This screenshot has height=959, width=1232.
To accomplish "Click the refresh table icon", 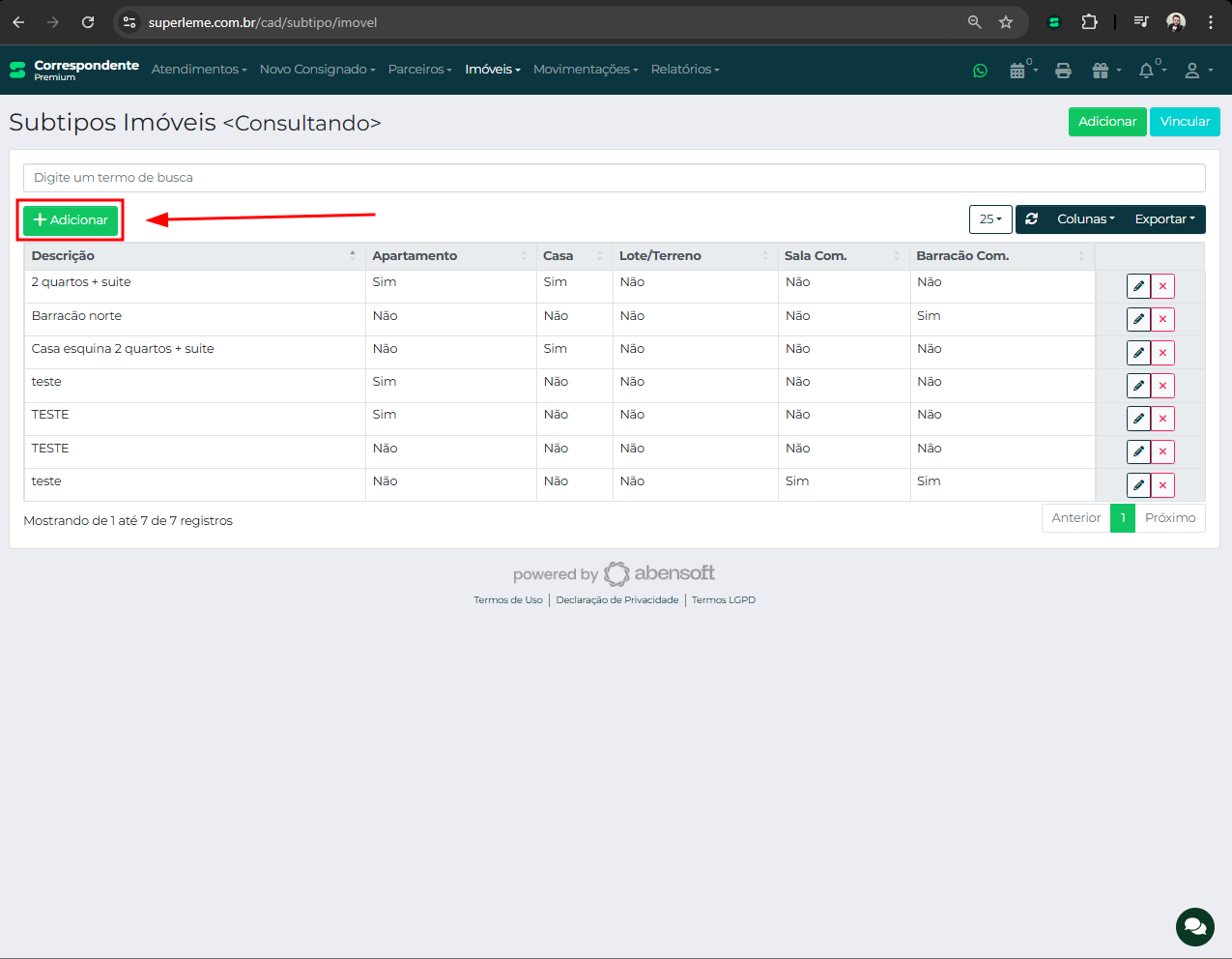I will pyautogui.click(x=1032, y=219).
